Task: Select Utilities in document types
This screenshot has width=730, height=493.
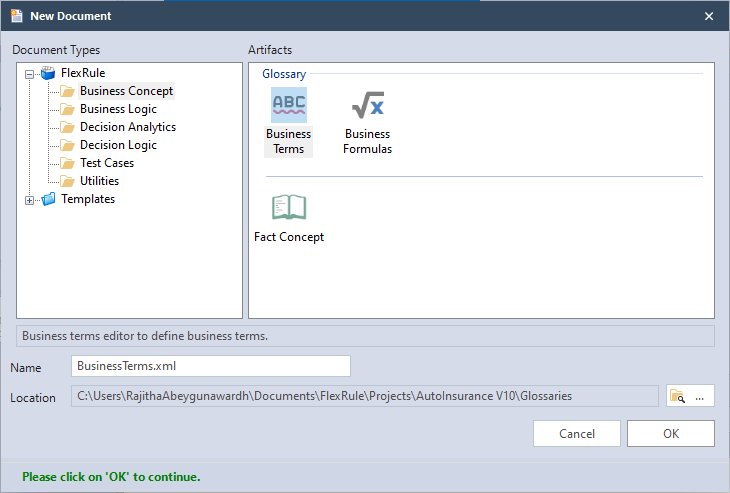Action: click(x=99, y=181)
